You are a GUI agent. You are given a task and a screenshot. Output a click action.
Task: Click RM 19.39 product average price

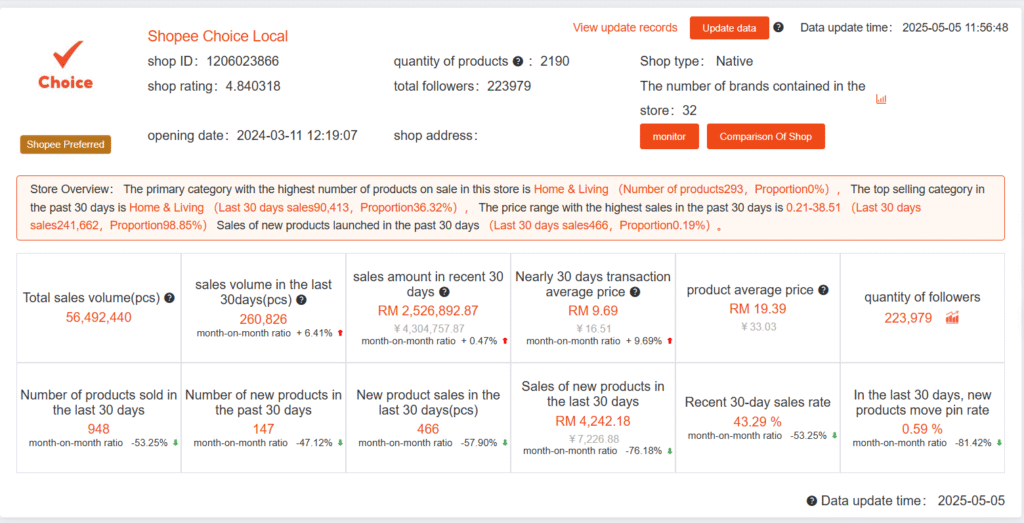click(x=758, y=309)
